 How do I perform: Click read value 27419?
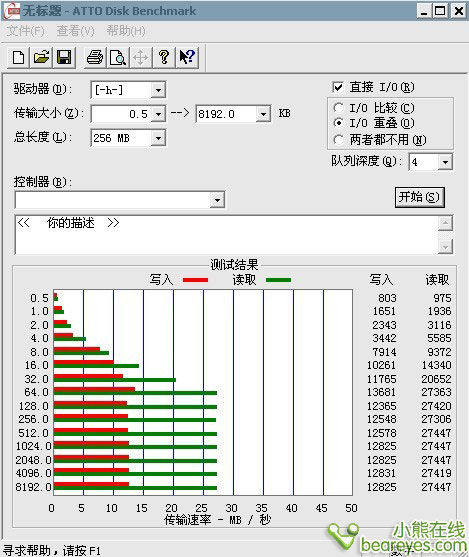tap(437, 473)
